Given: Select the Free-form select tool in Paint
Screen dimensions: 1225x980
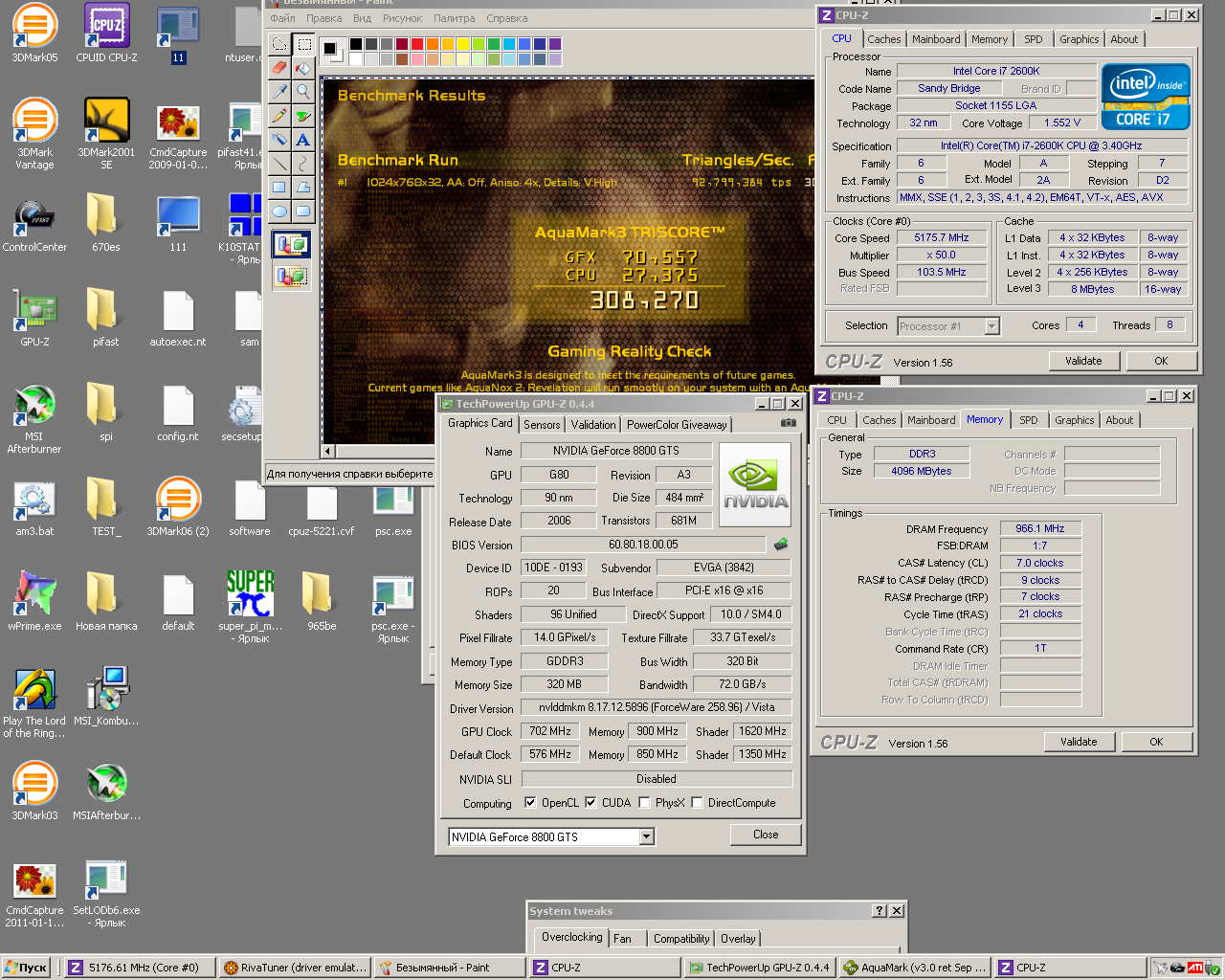Looking at the screenshot, I should pos(279,44).
